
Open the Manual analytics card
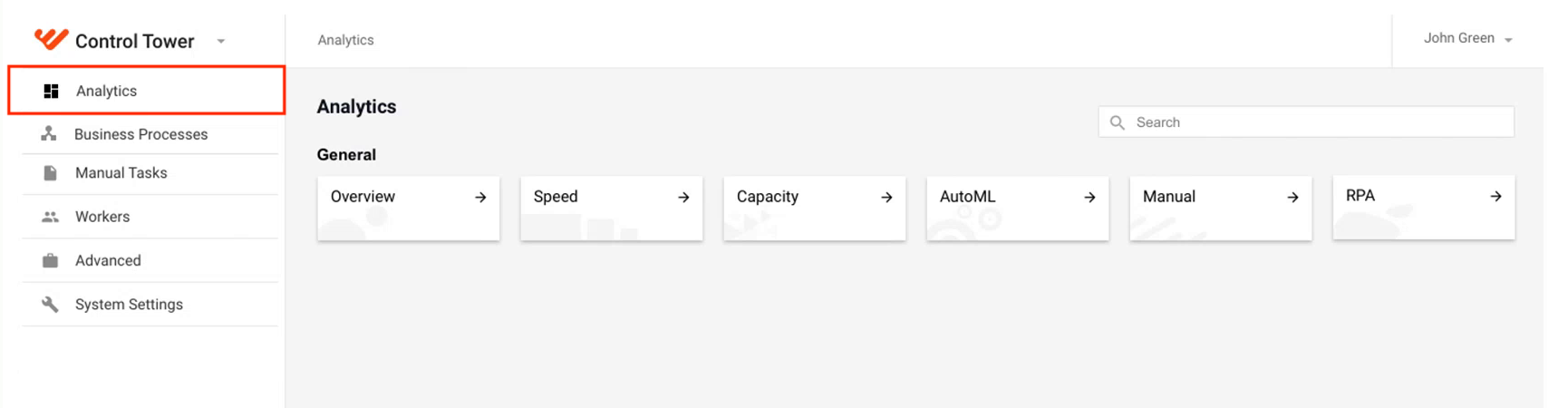point(1221,209)
